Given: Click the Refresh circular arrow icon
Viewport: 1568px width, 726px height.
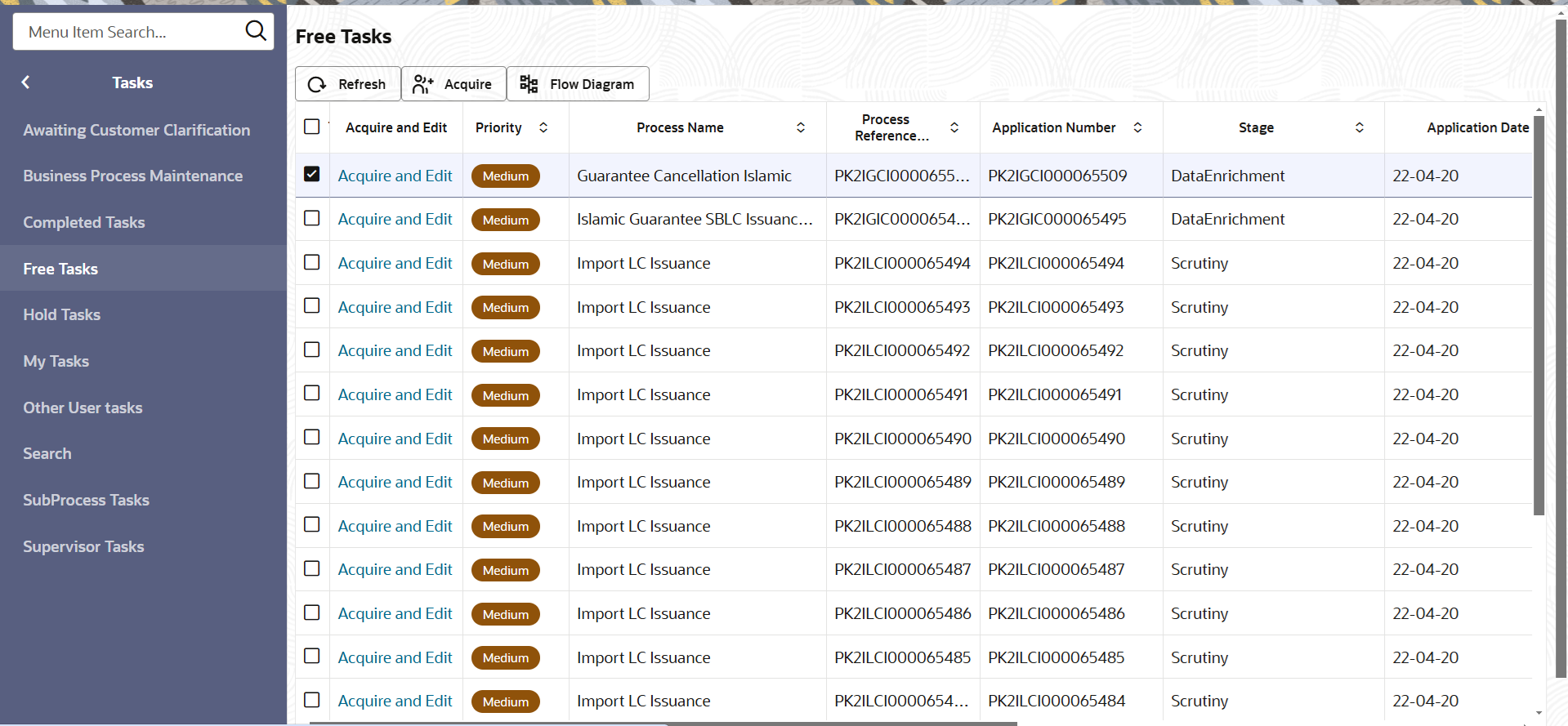Looking at the screenshot, I should click(x=317, y=84).
